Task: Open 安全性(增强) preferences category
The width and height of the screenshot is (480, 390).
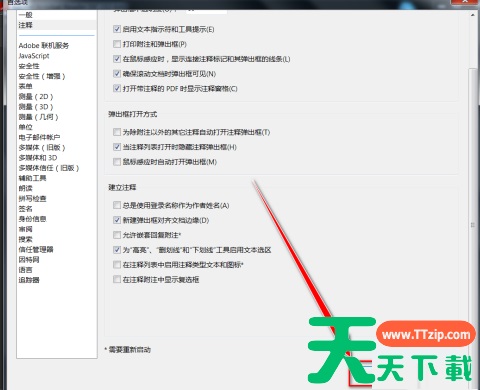Action: [x=42, y=76]
